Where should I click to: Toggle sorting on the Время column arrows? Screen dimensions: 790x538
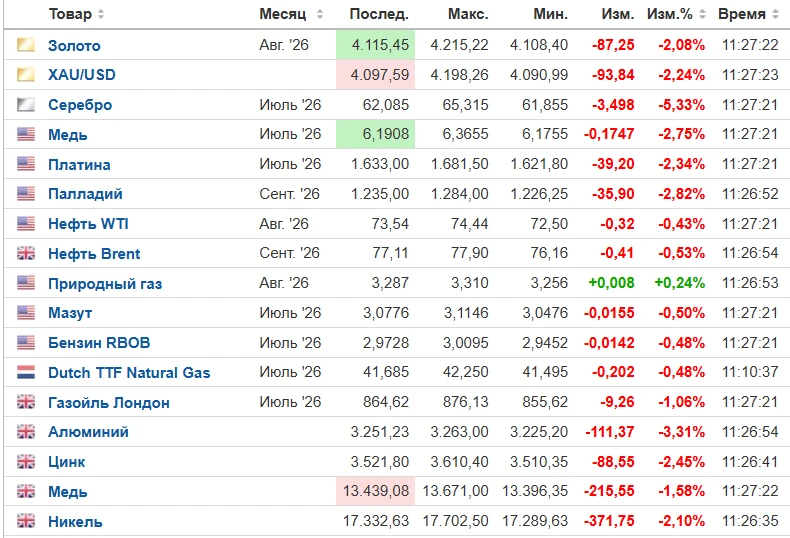coord(775,14)
